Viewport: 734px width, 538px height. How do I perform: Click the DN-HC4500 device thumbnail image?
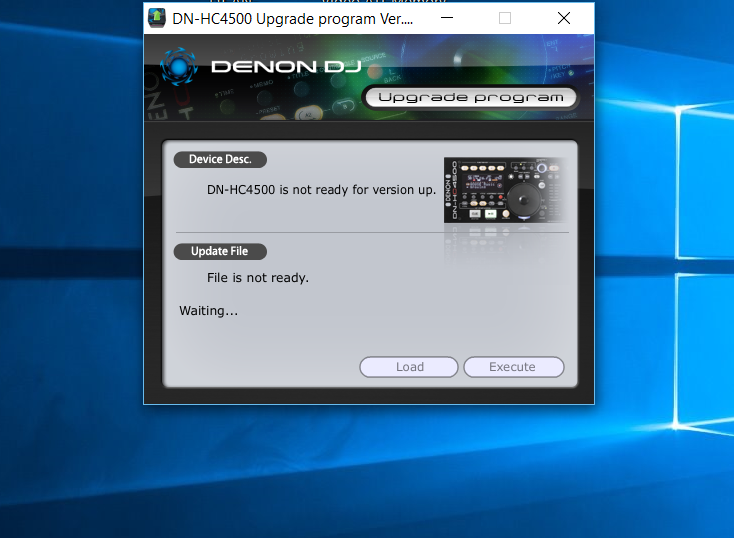pyautogui.click(x=505, y=190)
